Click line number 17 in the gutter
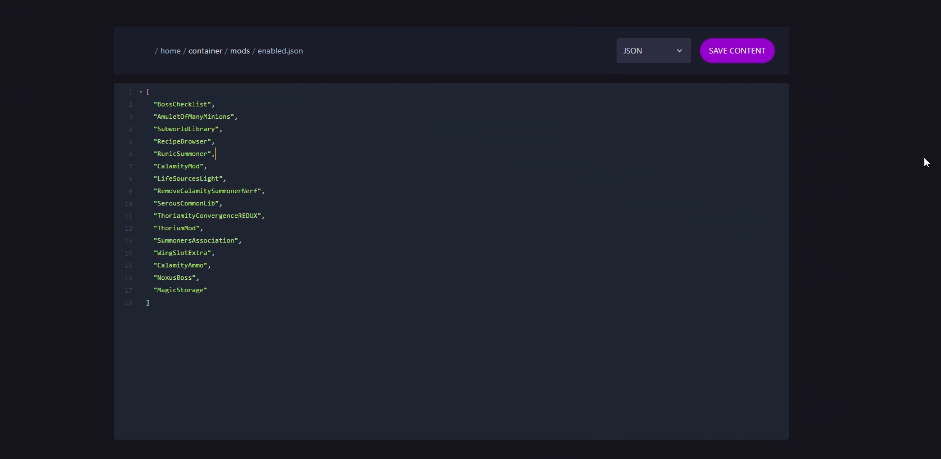Image resolution: width=941 pixels, height=459 pixels. click(x=128, y=290)
